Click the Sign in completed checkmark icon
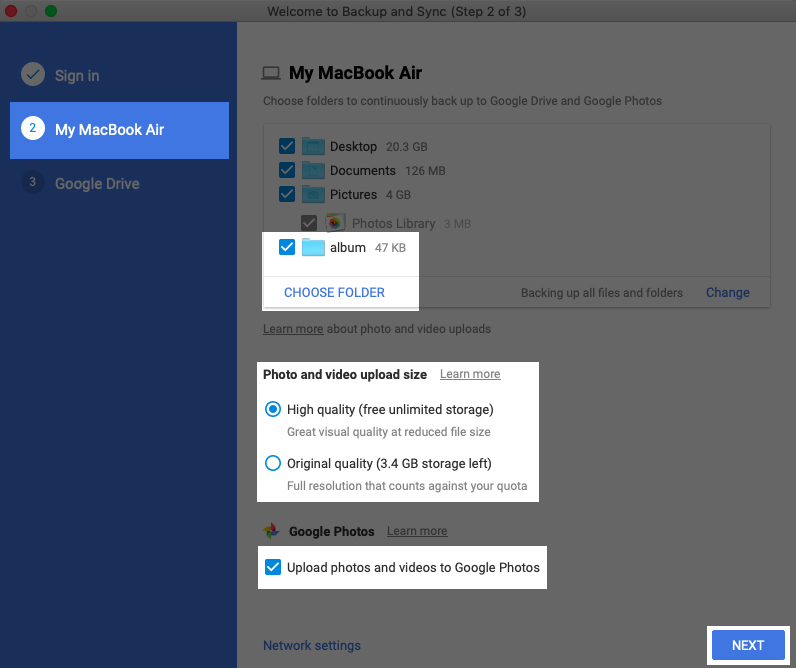Image resolution: width=796 pixels, height=668 pixels. [x=33, y=75]
